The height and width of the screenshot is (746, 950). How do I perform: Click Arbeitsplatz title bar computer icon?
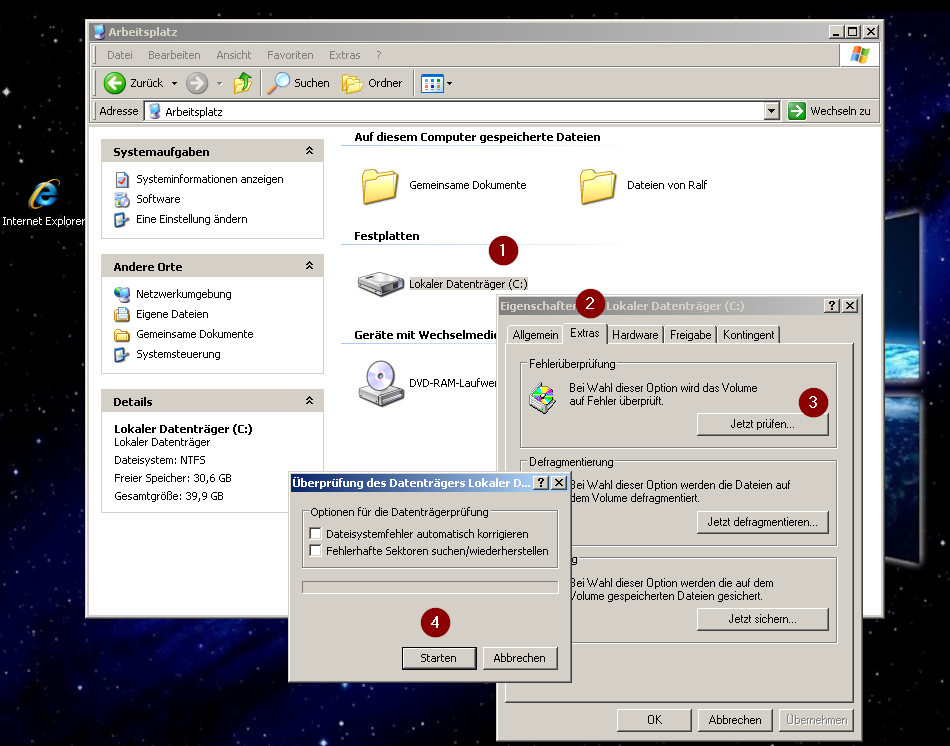[99, 32]
